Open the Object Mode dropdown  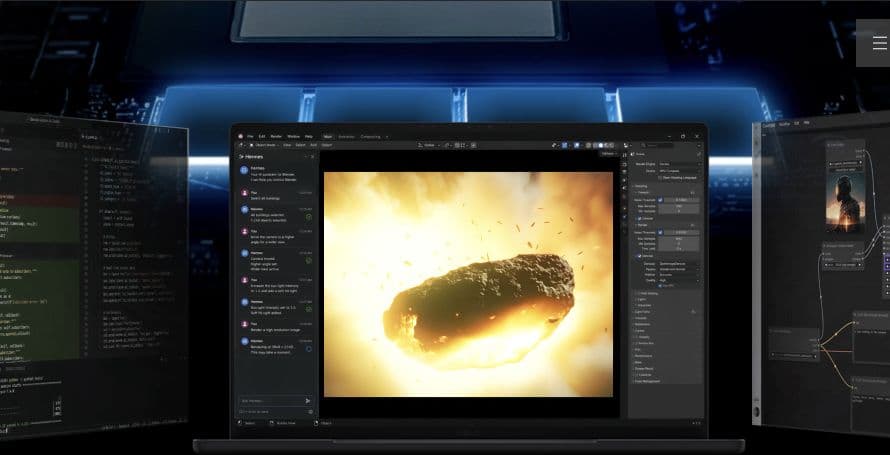(x=266, y=145)
